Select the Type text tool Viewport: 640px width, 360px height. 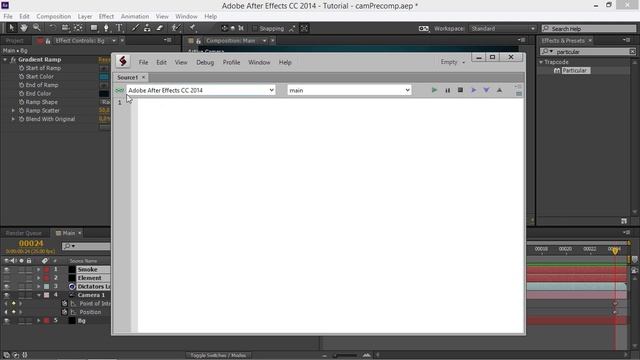(119, 28)
